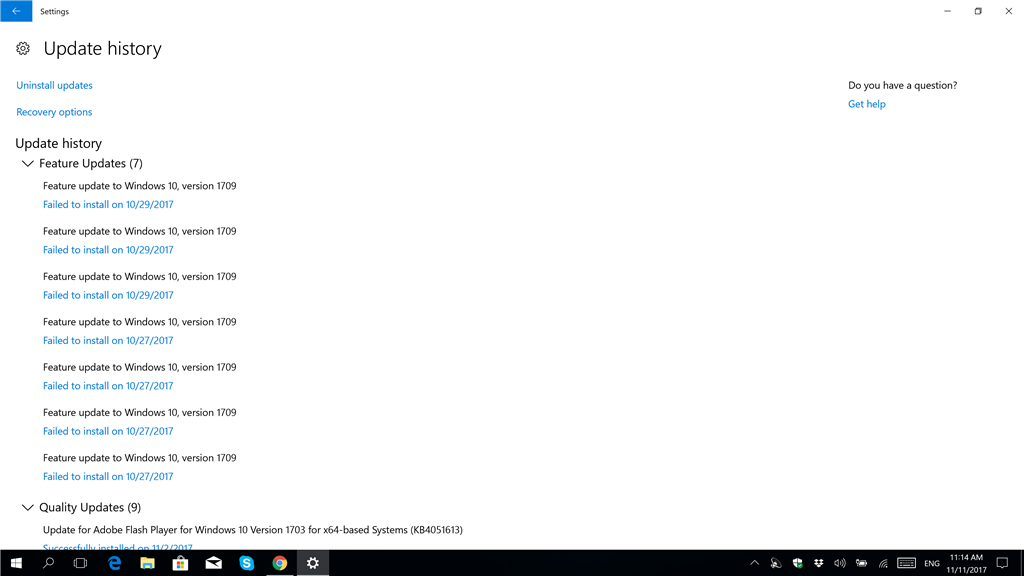Click the 'Do you have a question?' text
The image size is (1024, 576).
tap(903, 86)
